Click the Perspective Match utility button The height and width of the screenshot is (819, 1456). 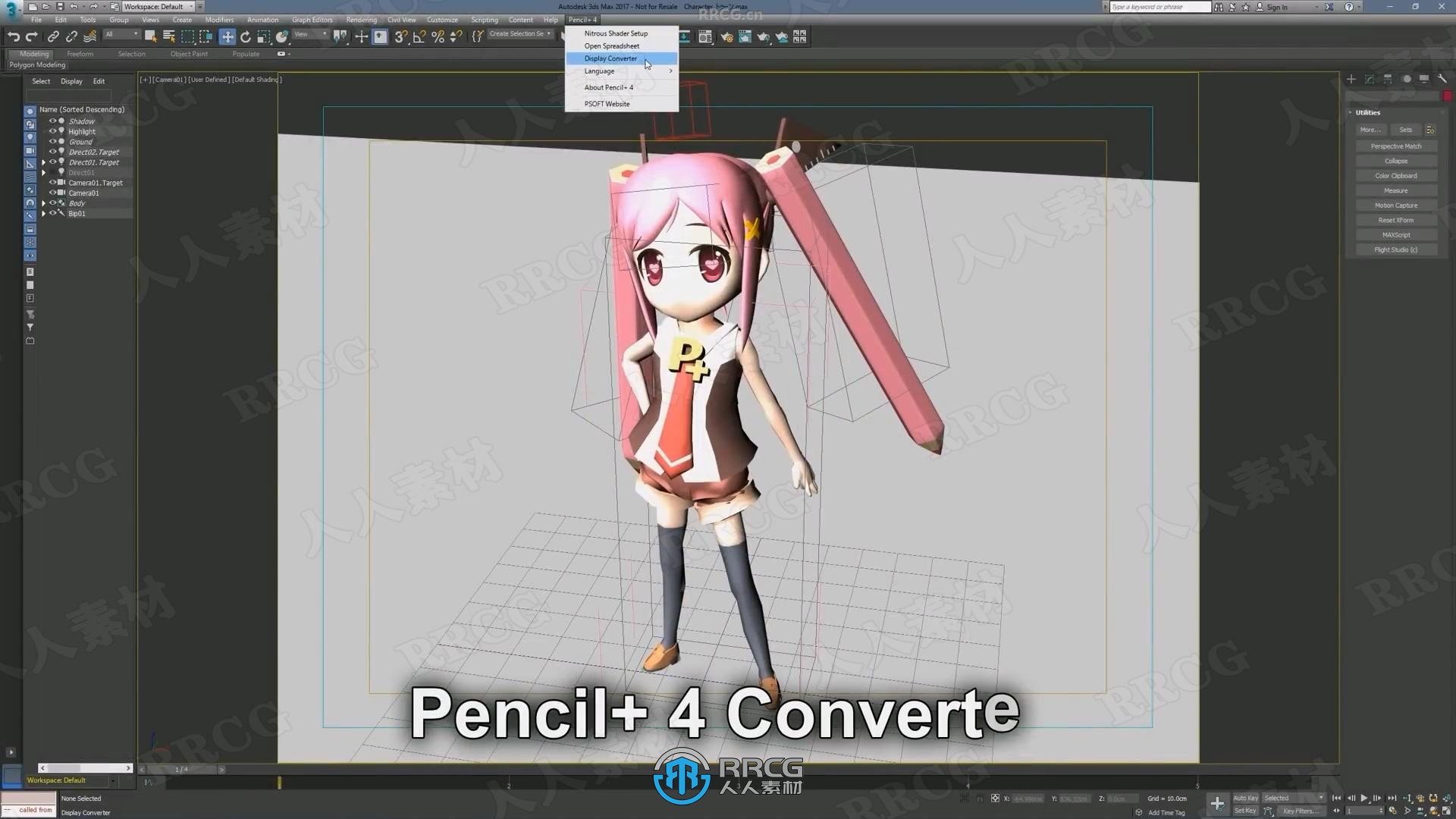1396,146
